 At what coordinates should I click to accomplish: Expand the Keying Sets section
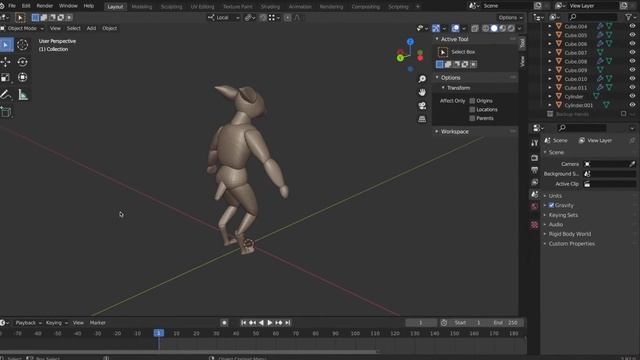click(563, 215)
